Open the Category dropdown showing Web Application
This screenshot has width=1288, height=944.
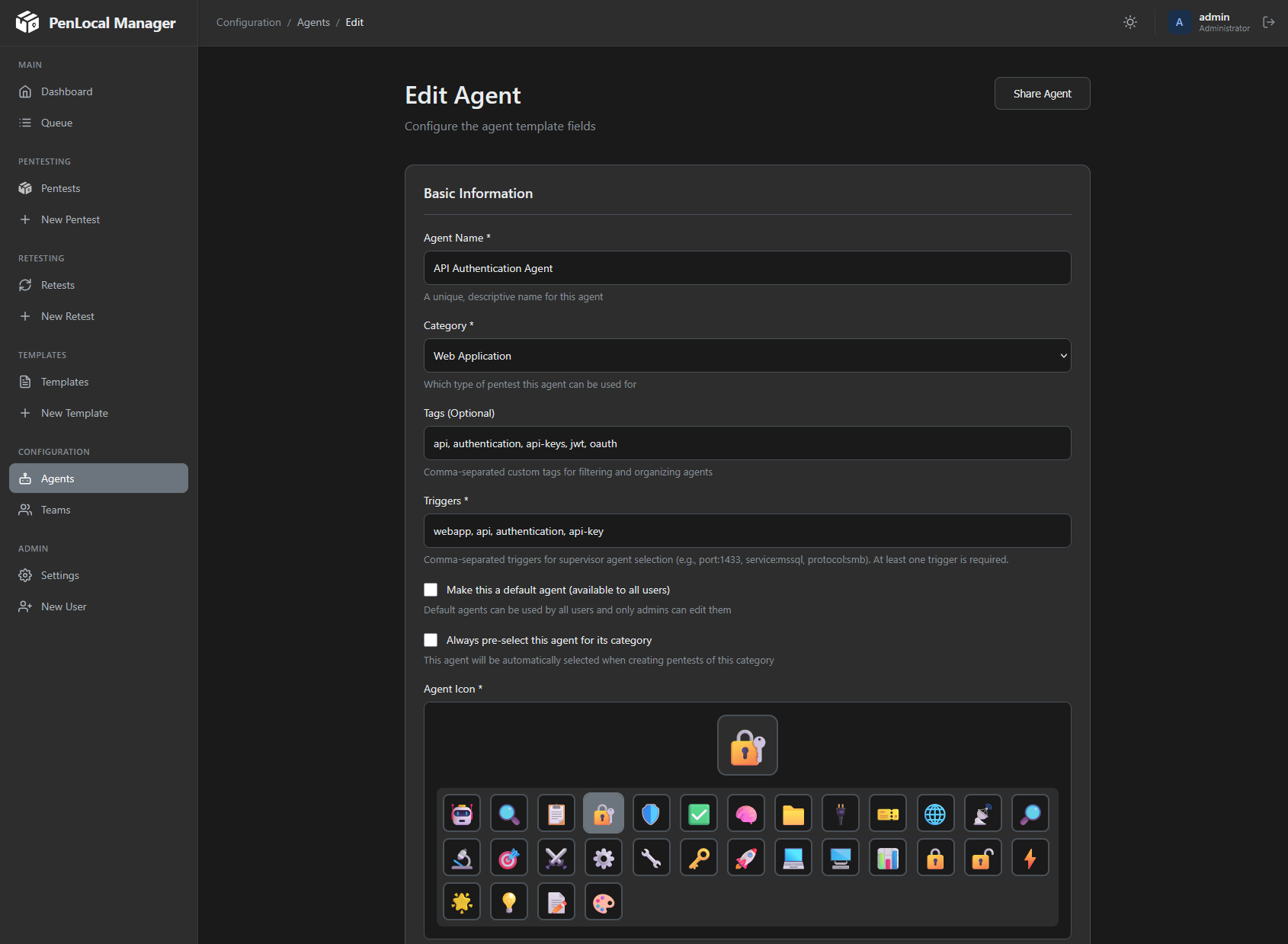point(747,355)
